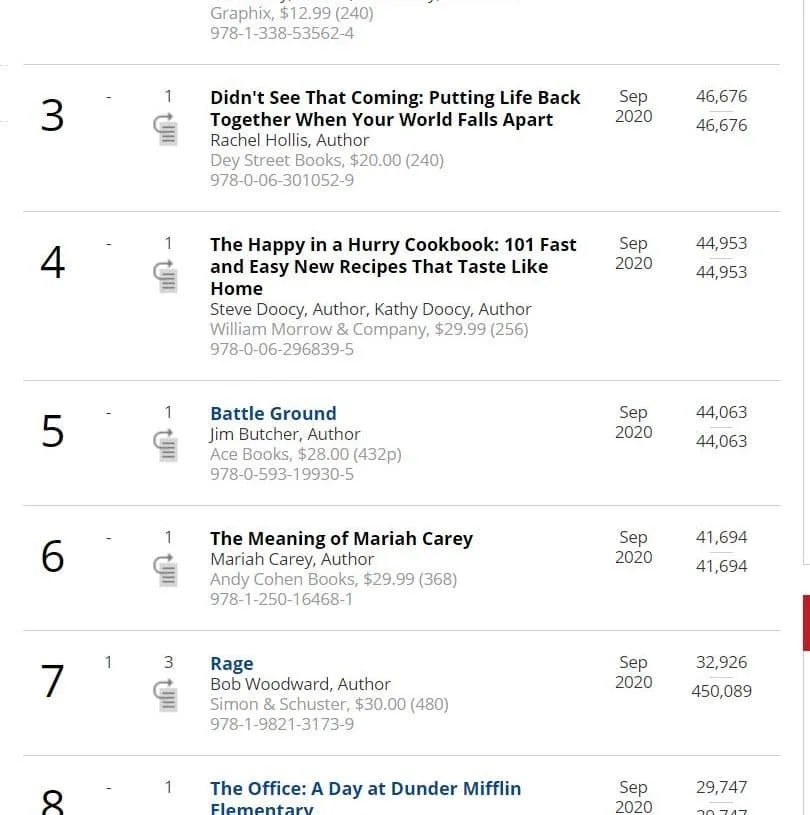Click the list icon beside The Meaning of Mariah Carey
Image resolution: width=810 pixels, height=815 pixels.
tap(167, 570)
